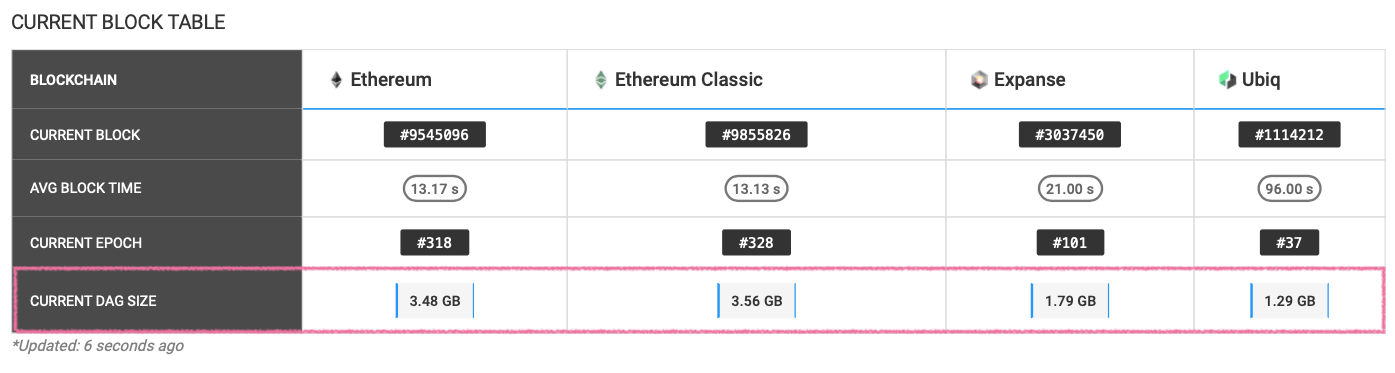Click the 3.48 GB DAG size value
1395x373 pixels.
pos(435,300)
